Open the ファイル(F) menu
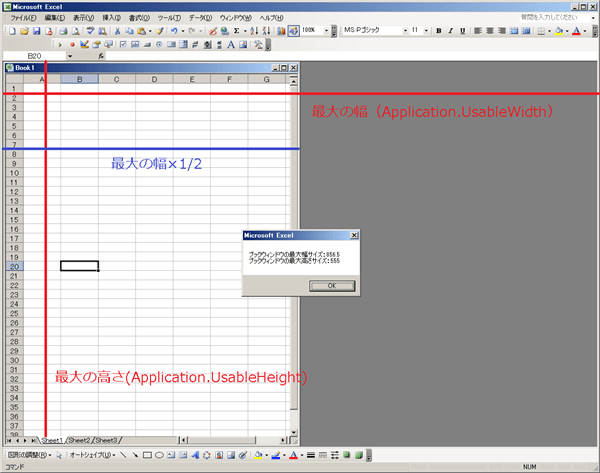 [23, 18]
